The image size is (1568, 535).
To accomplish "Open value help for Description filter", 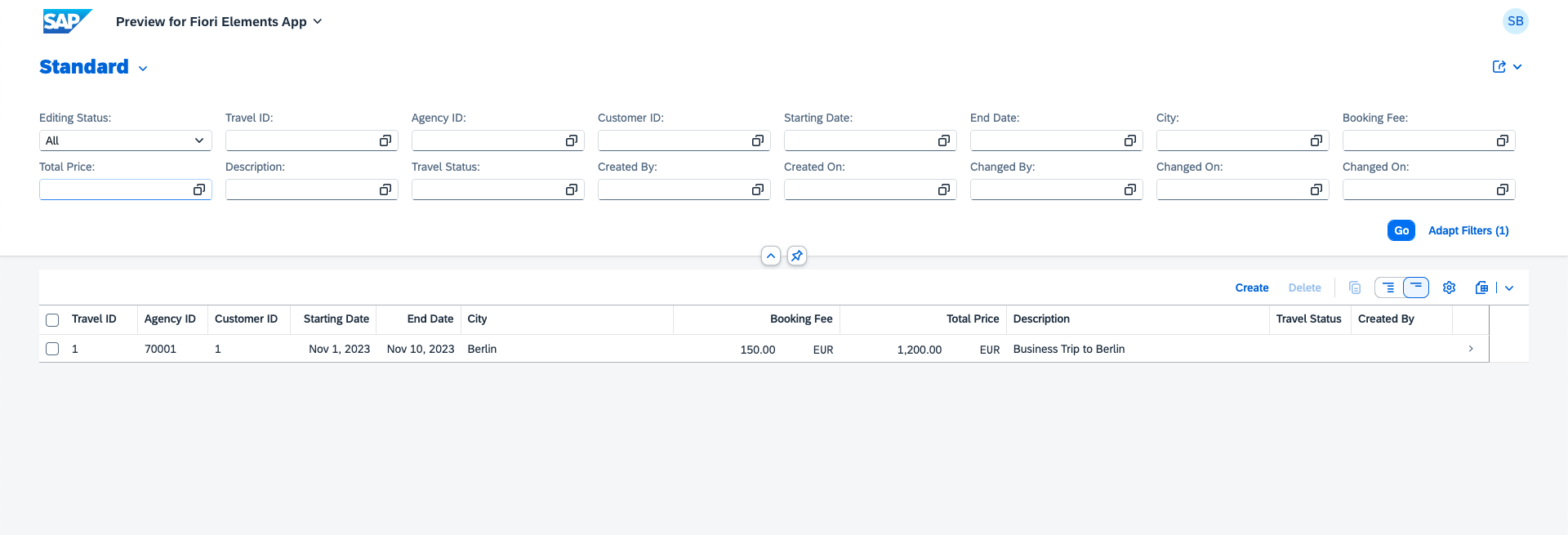I will (385, 190).
